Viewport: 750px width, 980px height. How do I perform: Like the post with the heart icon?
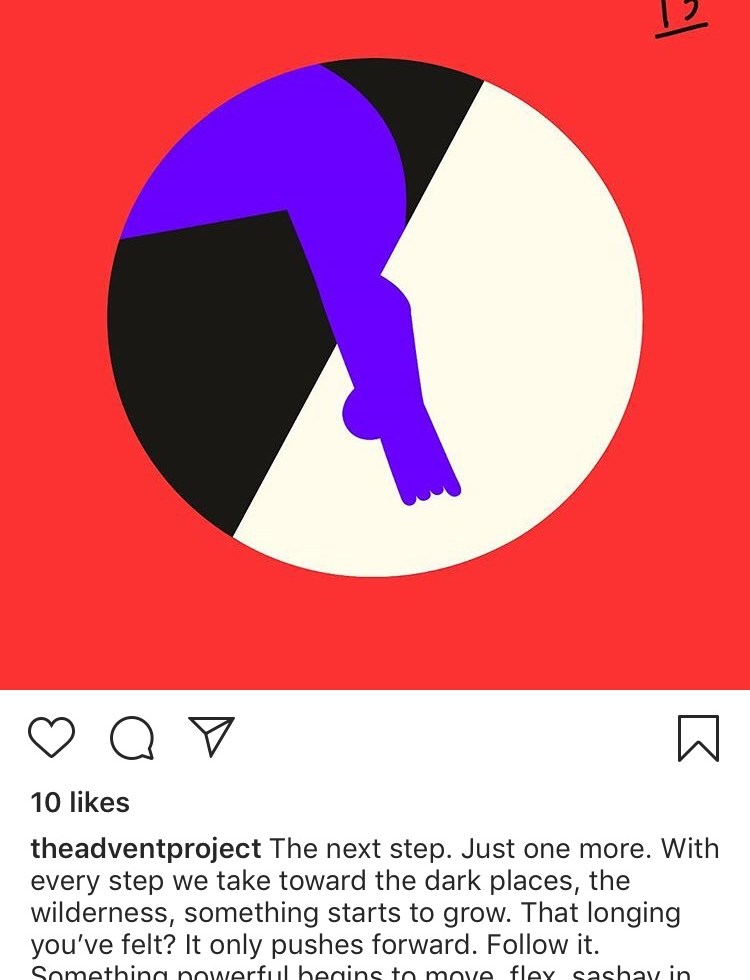[52, 738]
